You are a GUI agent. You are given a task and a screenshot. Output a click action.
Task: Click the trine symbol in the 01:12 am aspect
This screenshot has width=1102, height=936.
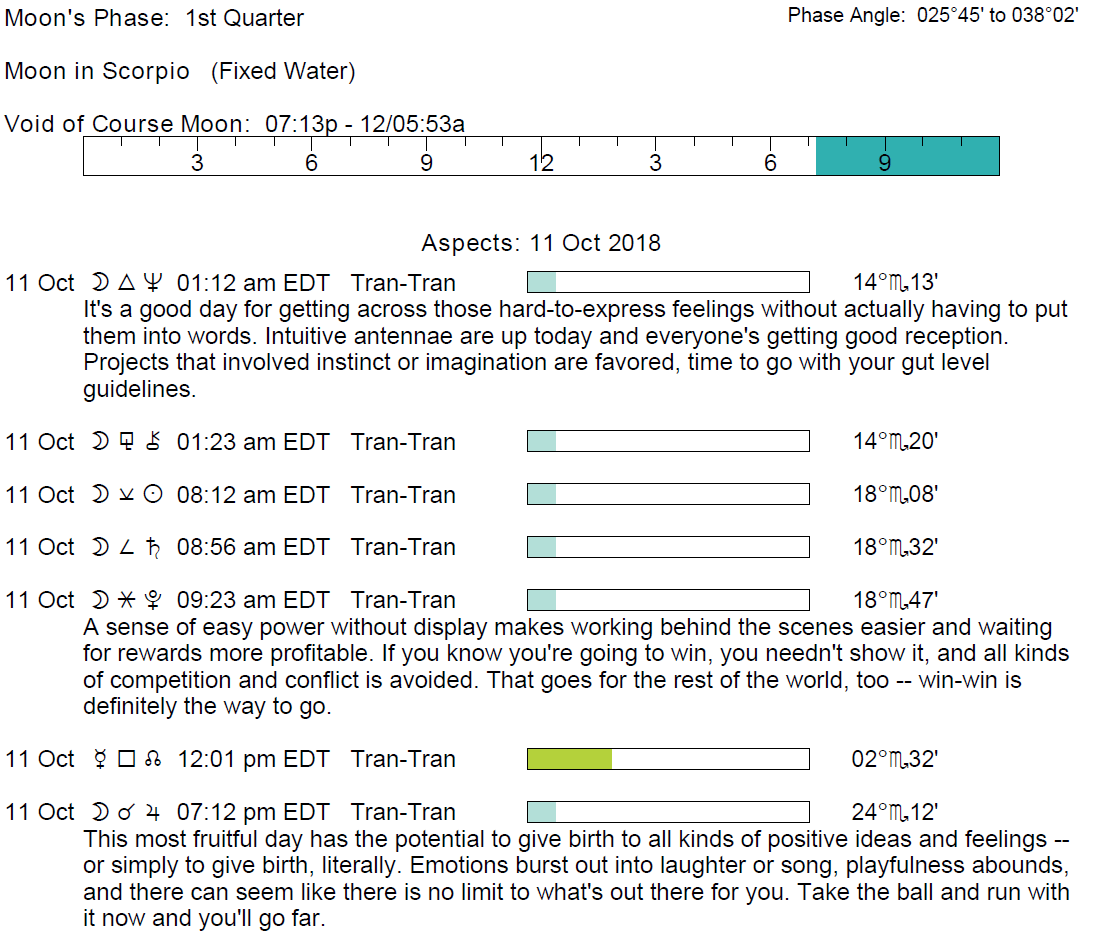(x=126, y=283)
